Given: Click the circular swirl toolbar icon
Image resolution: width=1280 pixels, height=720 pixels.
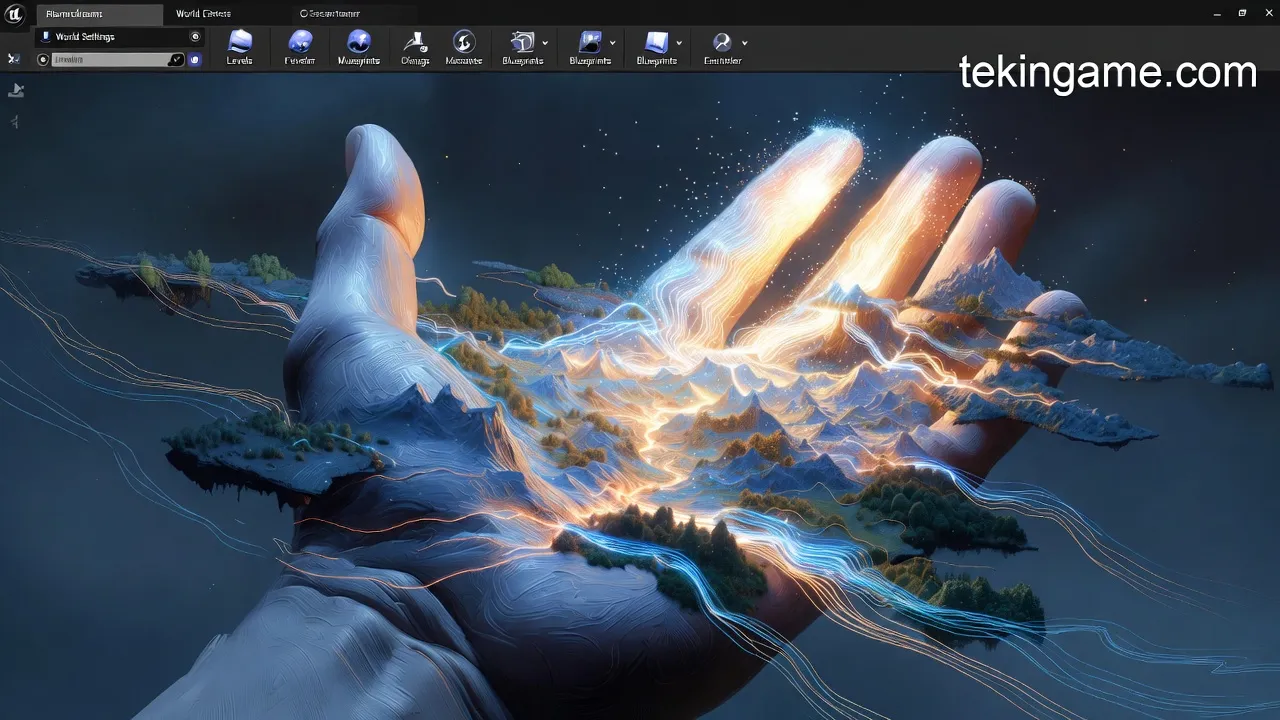Looking at the screenshot, I should click(x=463, y=42).
